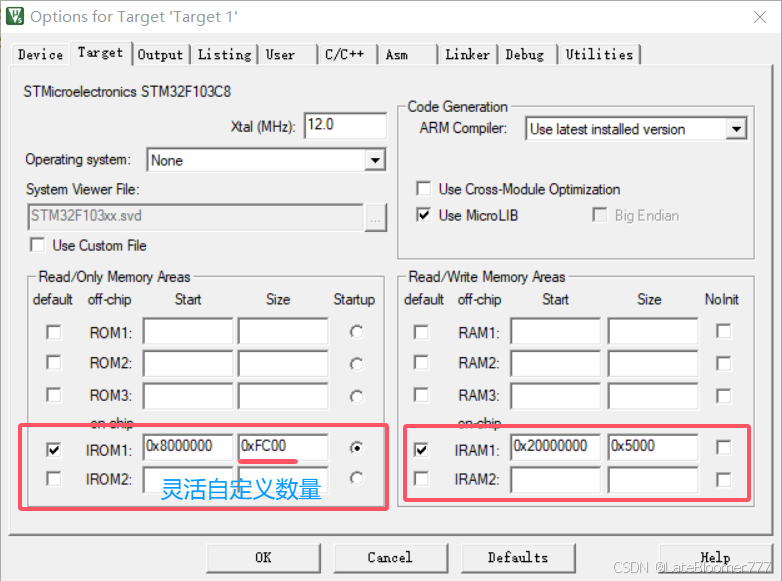This screenshot has width=782, height=581.
Task: Check the RAM2 default checkbox
Action: coord(421,363)
